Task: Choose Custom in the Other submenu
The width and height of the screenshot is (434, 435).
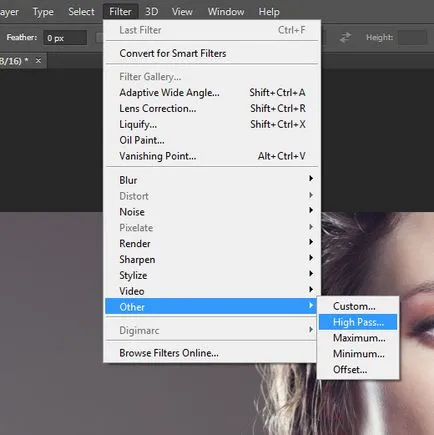Action: click(x=358, y=306)
